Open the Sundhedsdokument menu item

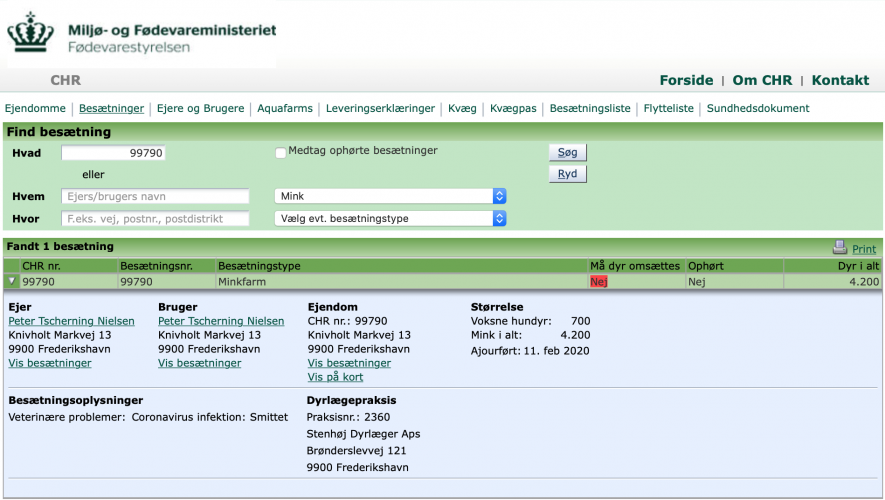click(x=757, y=108)
